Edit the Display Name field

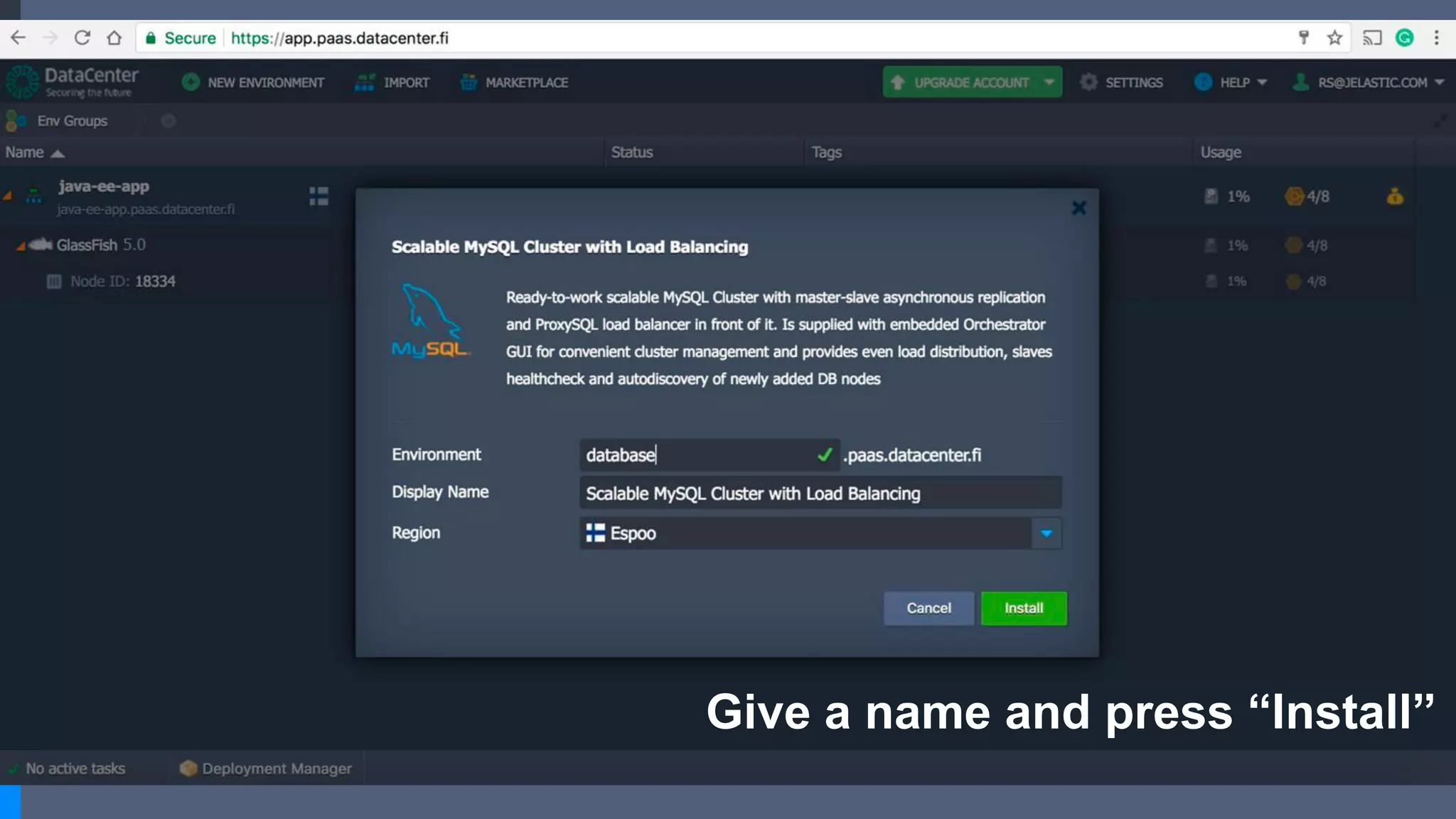point(820,493)
